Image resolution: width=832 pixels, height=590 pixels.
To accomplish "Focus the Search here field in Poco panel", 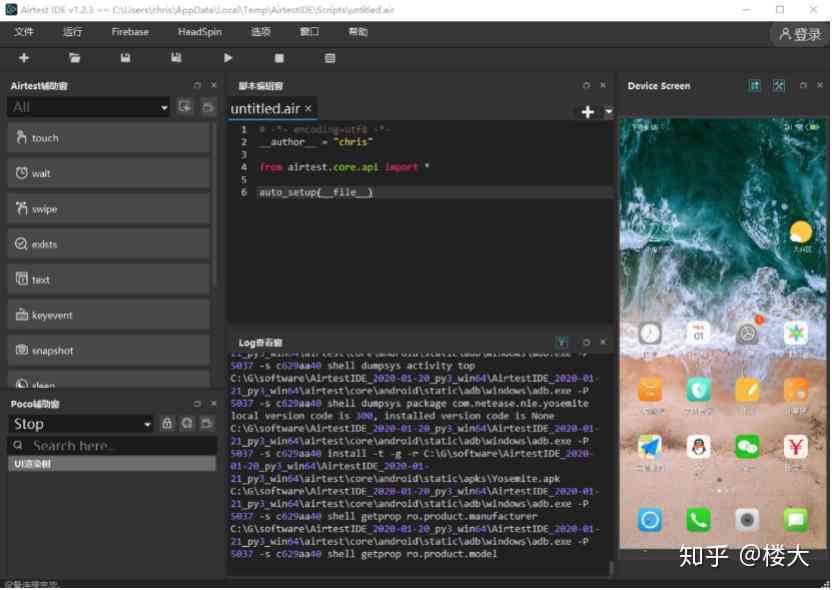I will (112, 445).
